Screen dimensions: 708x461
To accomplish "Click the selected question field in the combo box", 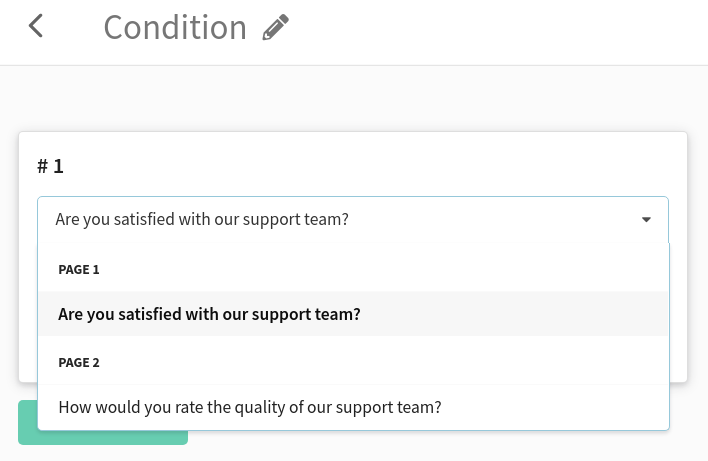I will coord(353,219).
